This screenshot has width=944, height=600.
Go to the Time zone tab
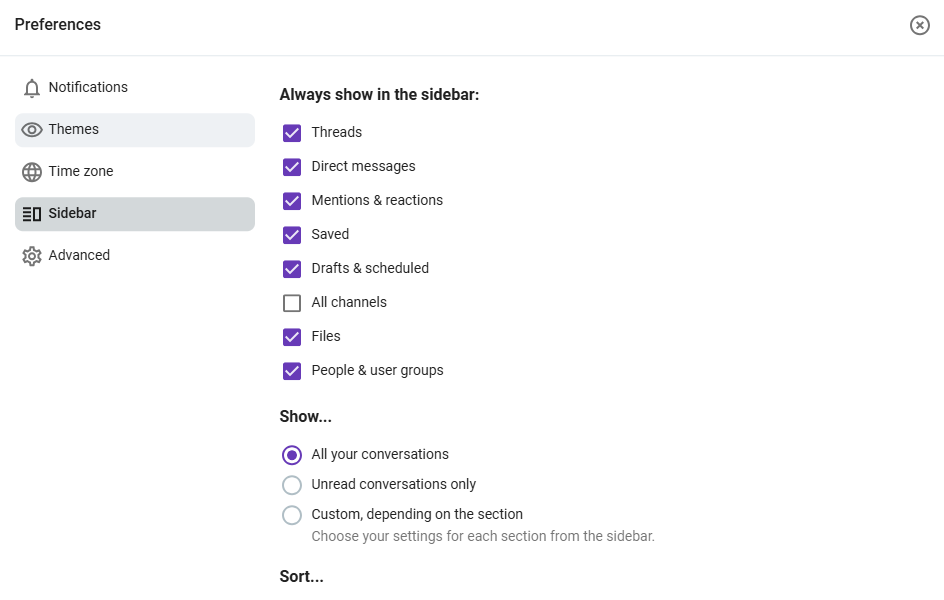click(x=135, y=172)
